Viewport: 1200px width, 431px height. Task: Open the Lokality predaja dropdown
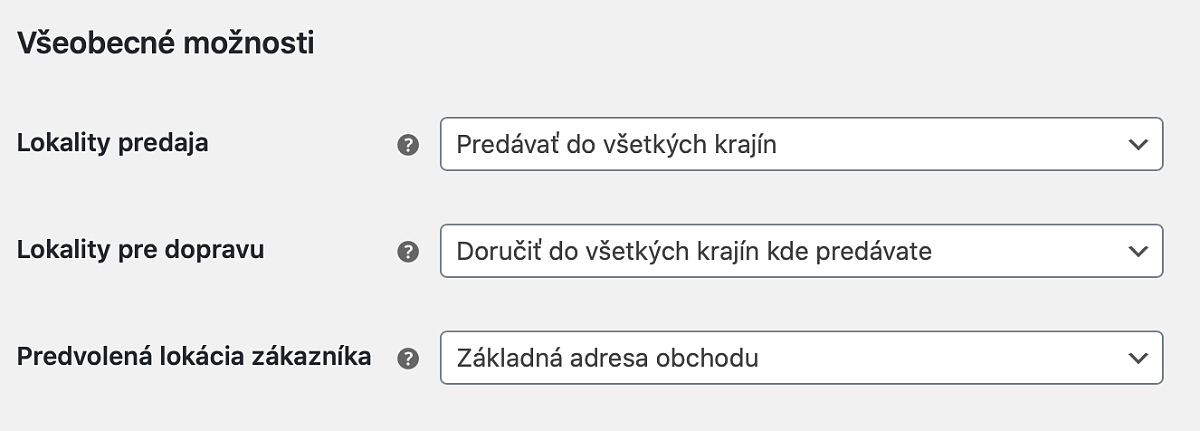(801, 144)
